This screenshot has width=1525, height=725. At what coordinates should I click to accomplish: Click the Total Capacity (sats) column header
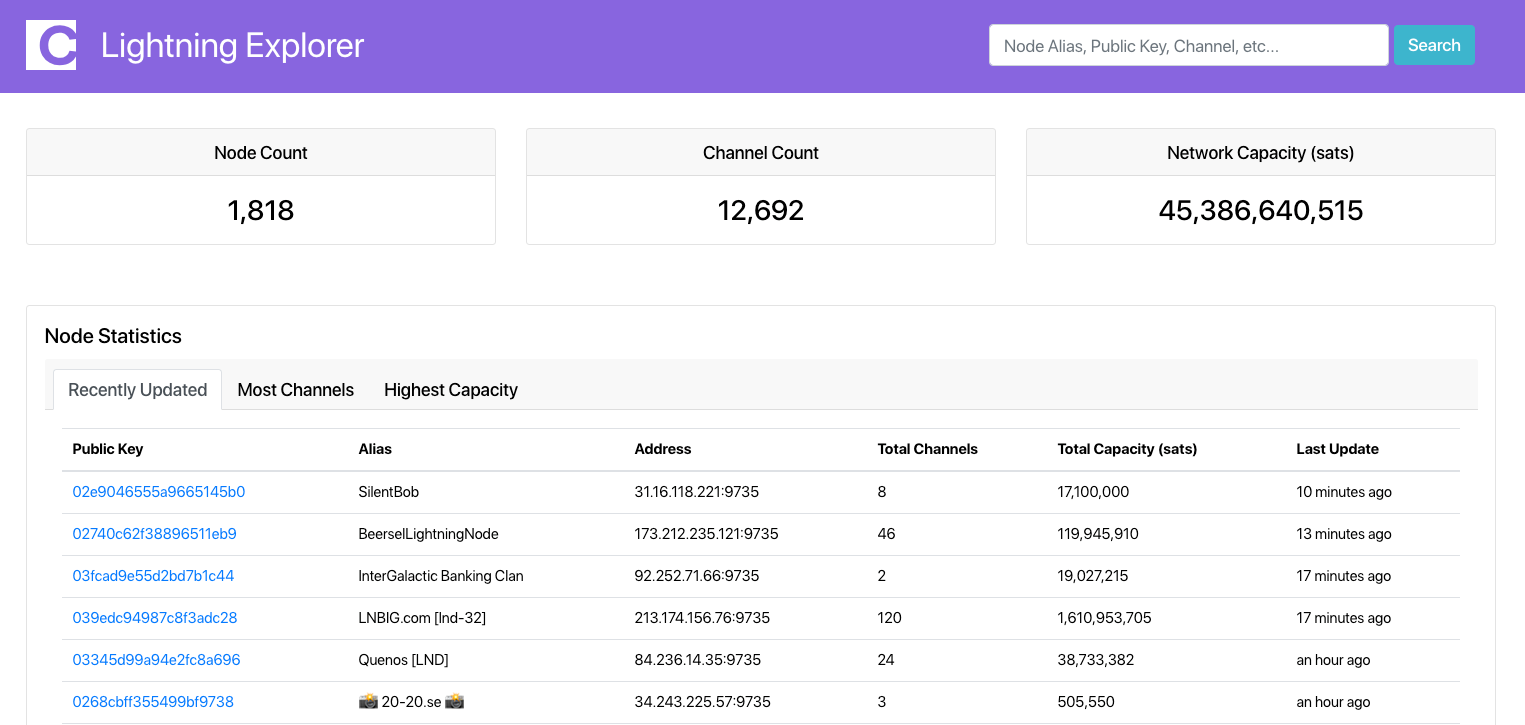(1127, 449)
